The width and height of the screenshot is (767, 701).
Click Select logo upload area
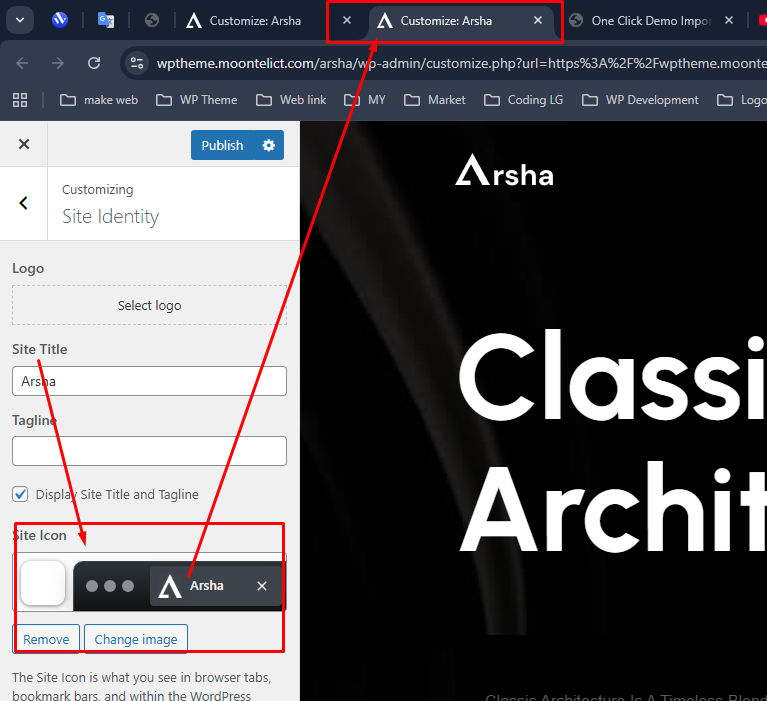[x=149, y=305]
